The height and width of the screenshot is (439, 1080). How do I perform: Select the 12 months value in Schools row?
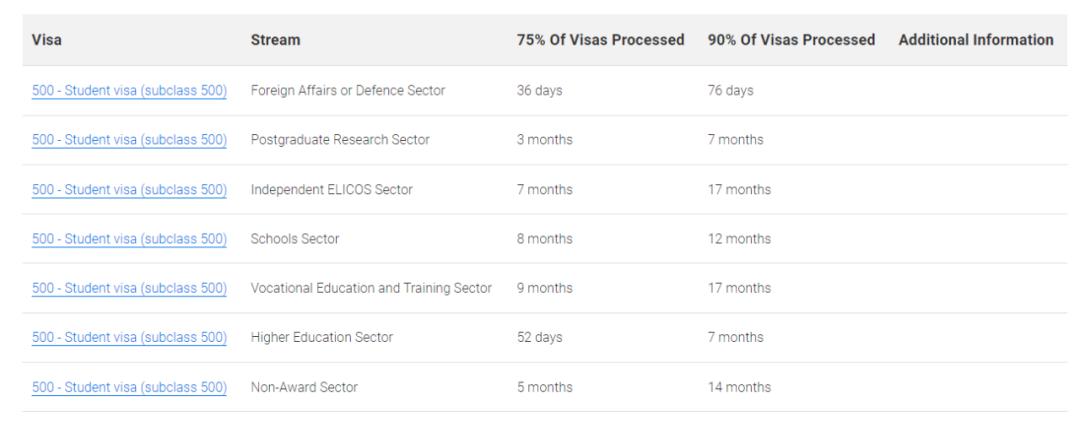(x=739, y=239)
